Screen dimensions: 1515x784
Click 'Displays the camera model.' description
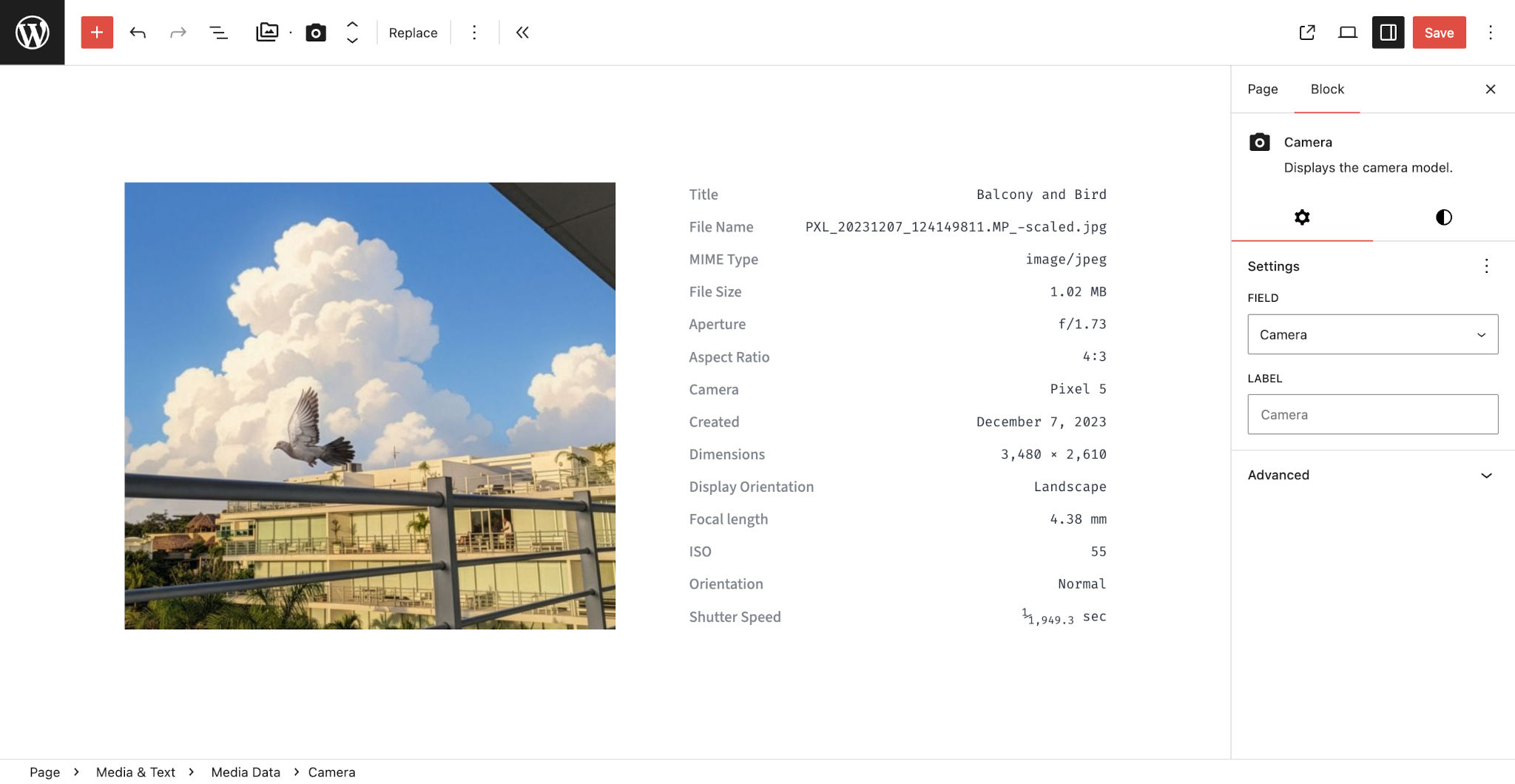tap(1368, 168)
